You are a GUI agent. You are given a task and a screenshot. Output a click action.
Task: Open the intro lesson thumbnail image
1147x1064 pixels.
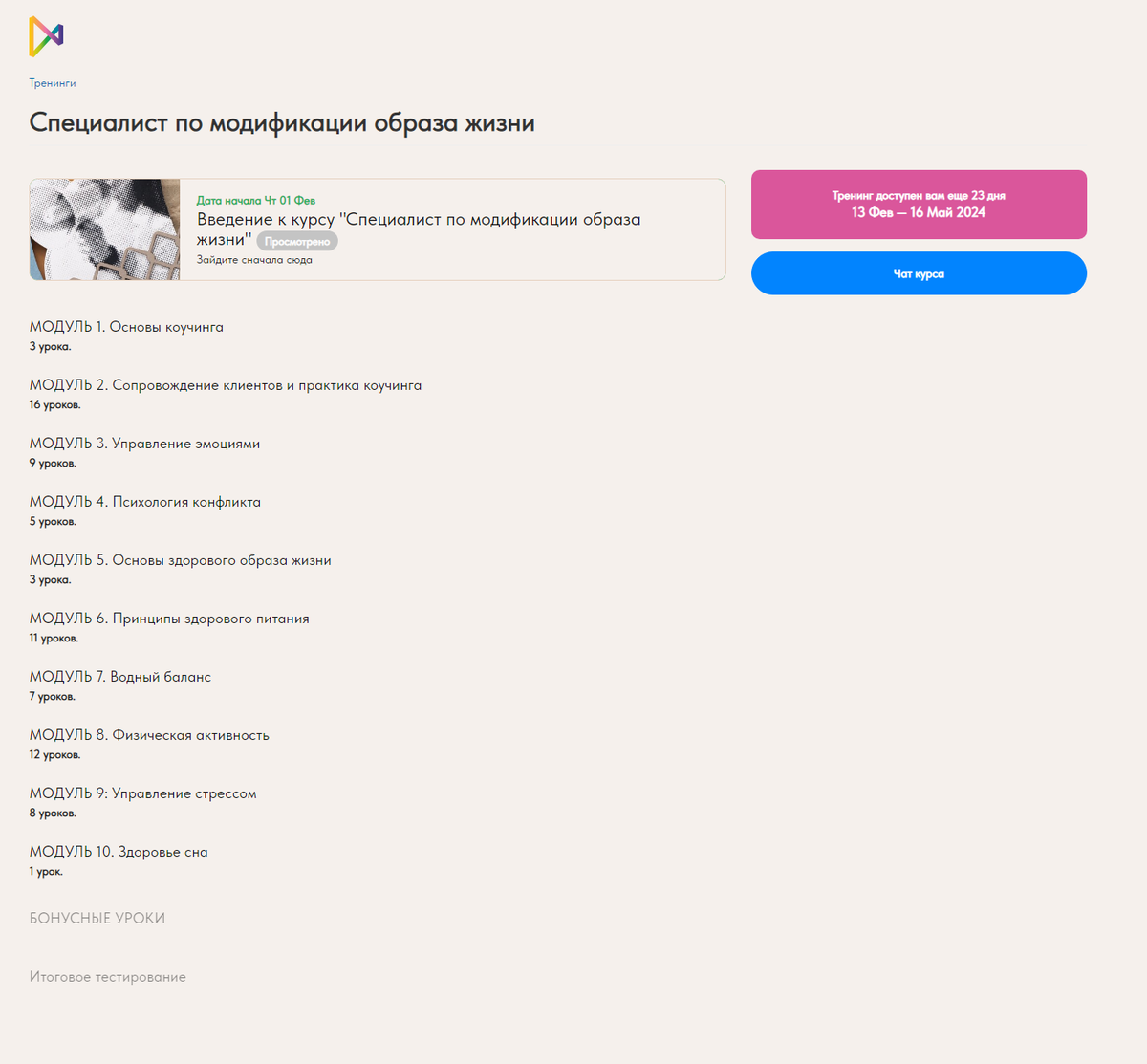[x=105, y=229]
